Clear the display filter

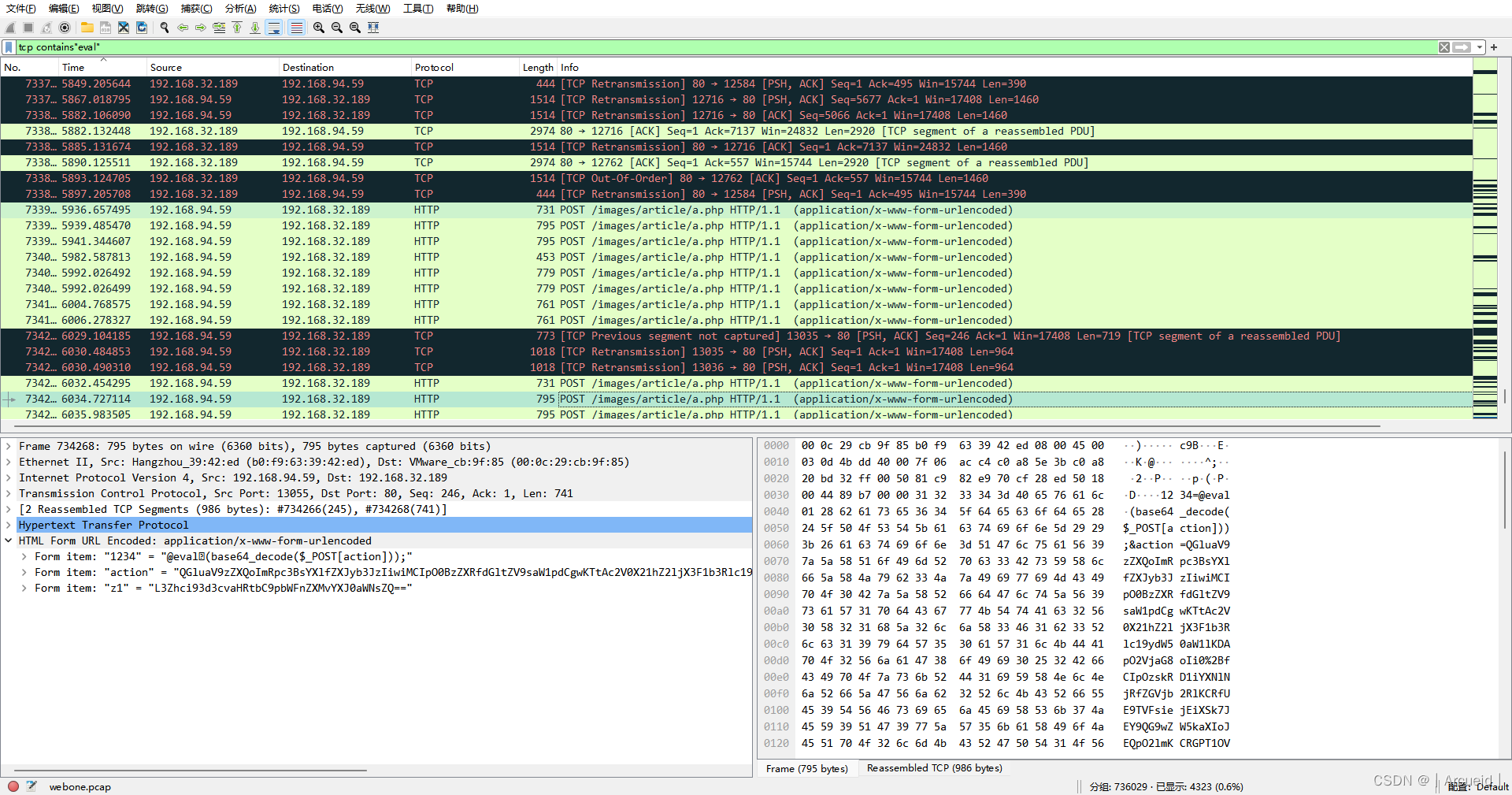pos(1444,47)
